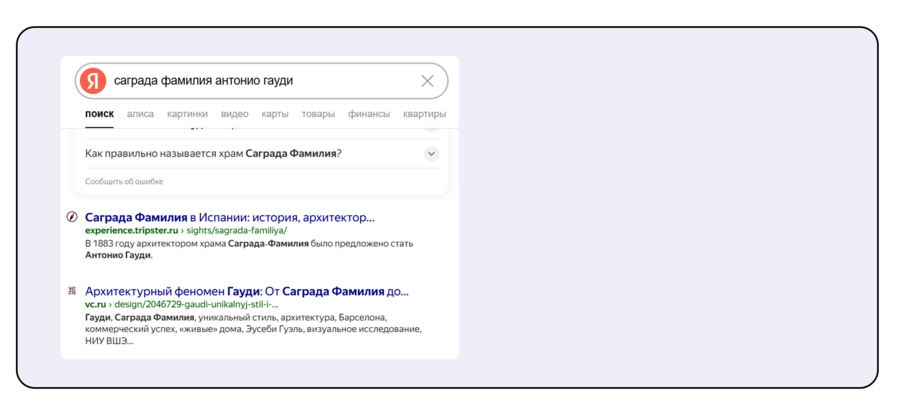
Task: Focus the search field with саграда фамилия
Action: 261,81
